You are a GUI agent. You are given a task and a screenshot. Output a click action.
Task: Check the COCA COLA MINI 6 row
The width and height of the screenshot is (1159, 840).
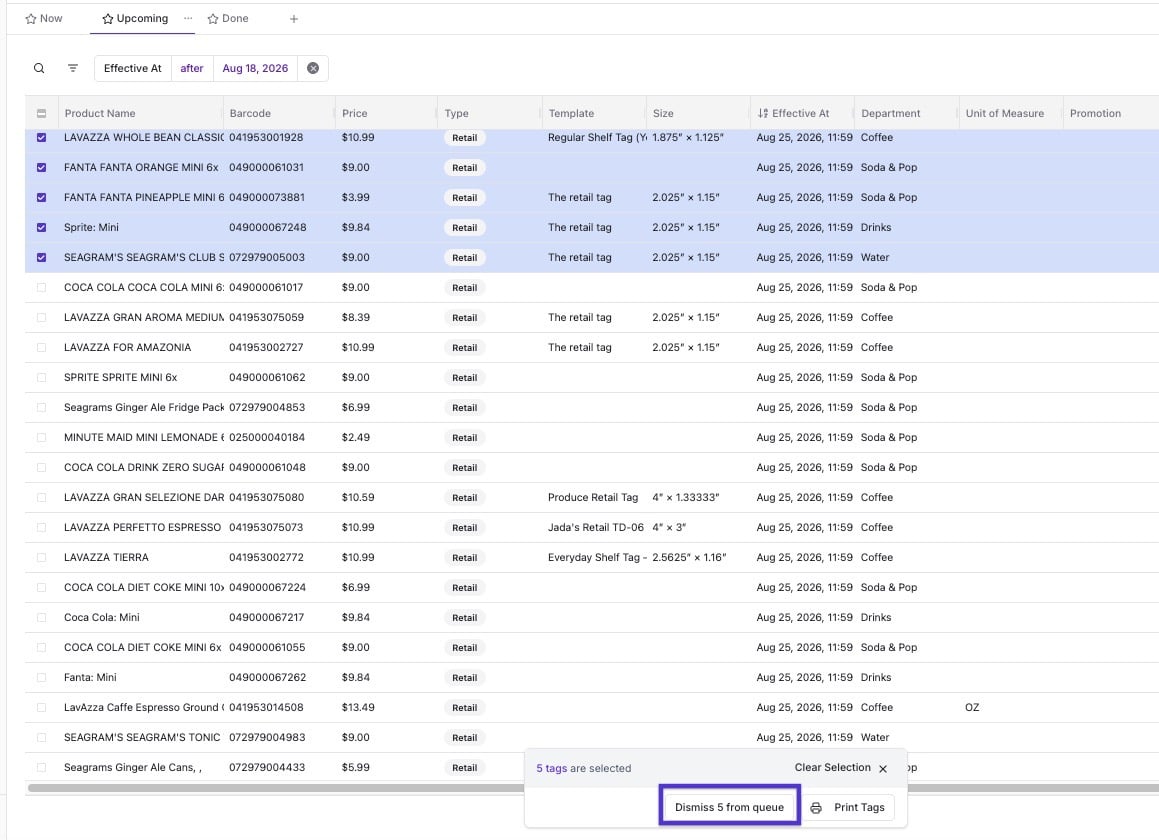41,288
